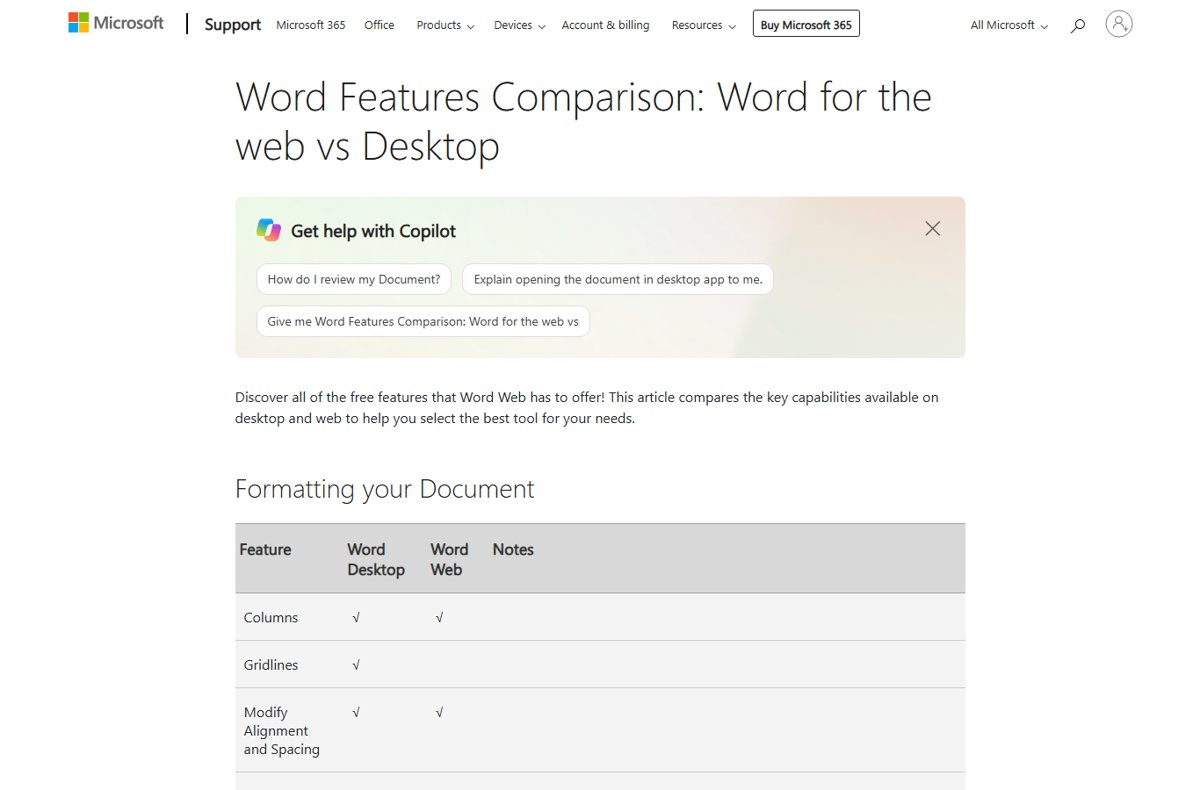The image size is (1200, 790).
Task: Click the 'Notes' column header
Action: [513, 549]
